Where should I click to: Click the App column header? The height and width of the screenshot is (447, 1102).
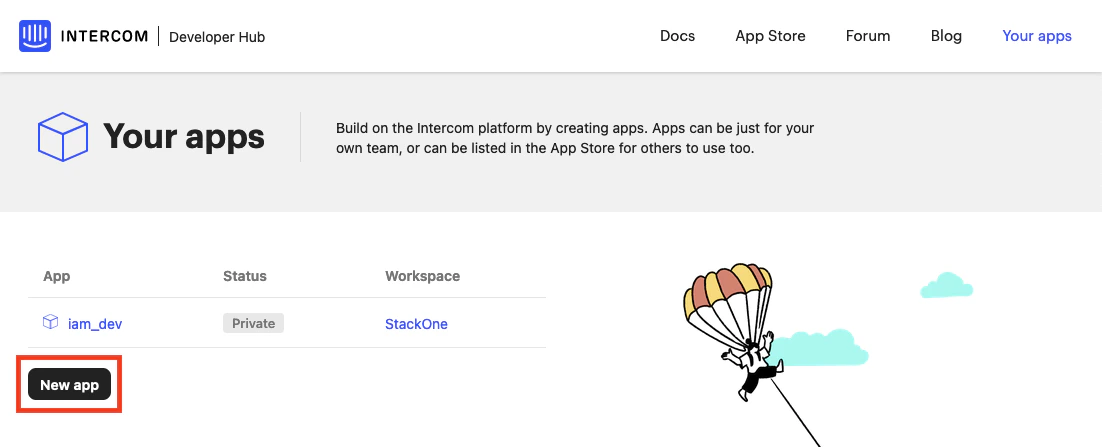57,276
